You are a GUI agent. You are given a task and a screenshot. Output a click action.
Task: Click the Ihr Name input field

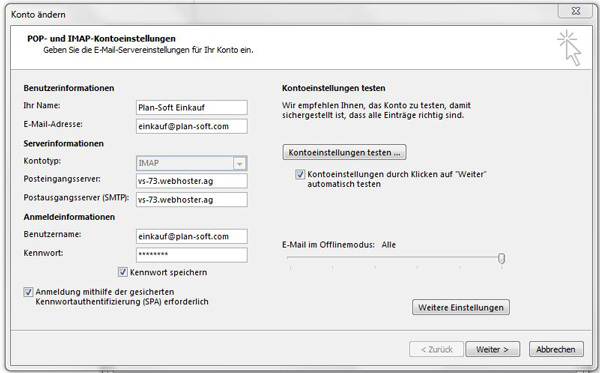[x=192, y=108]
